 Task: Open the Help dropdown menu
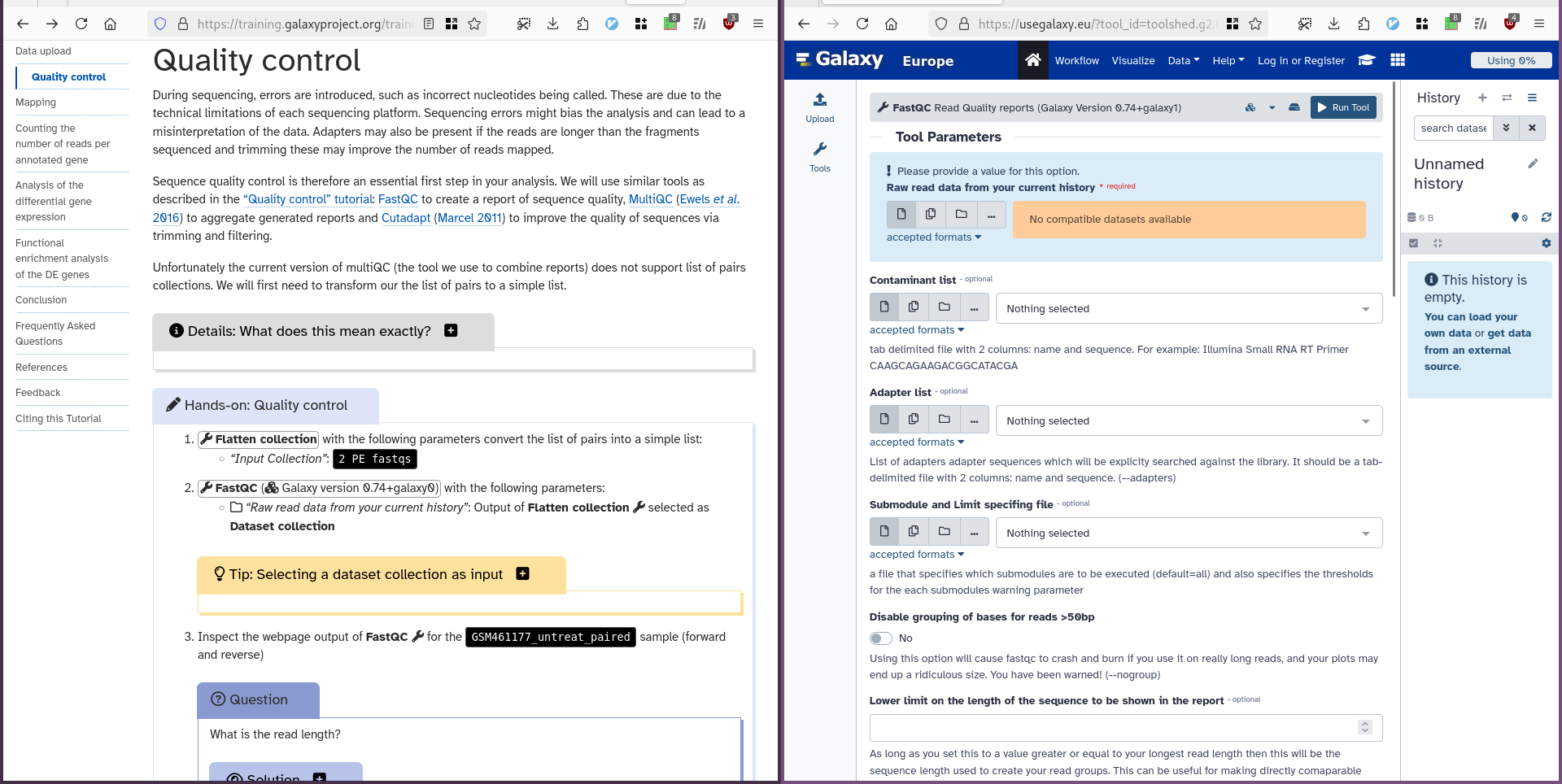1228,60
